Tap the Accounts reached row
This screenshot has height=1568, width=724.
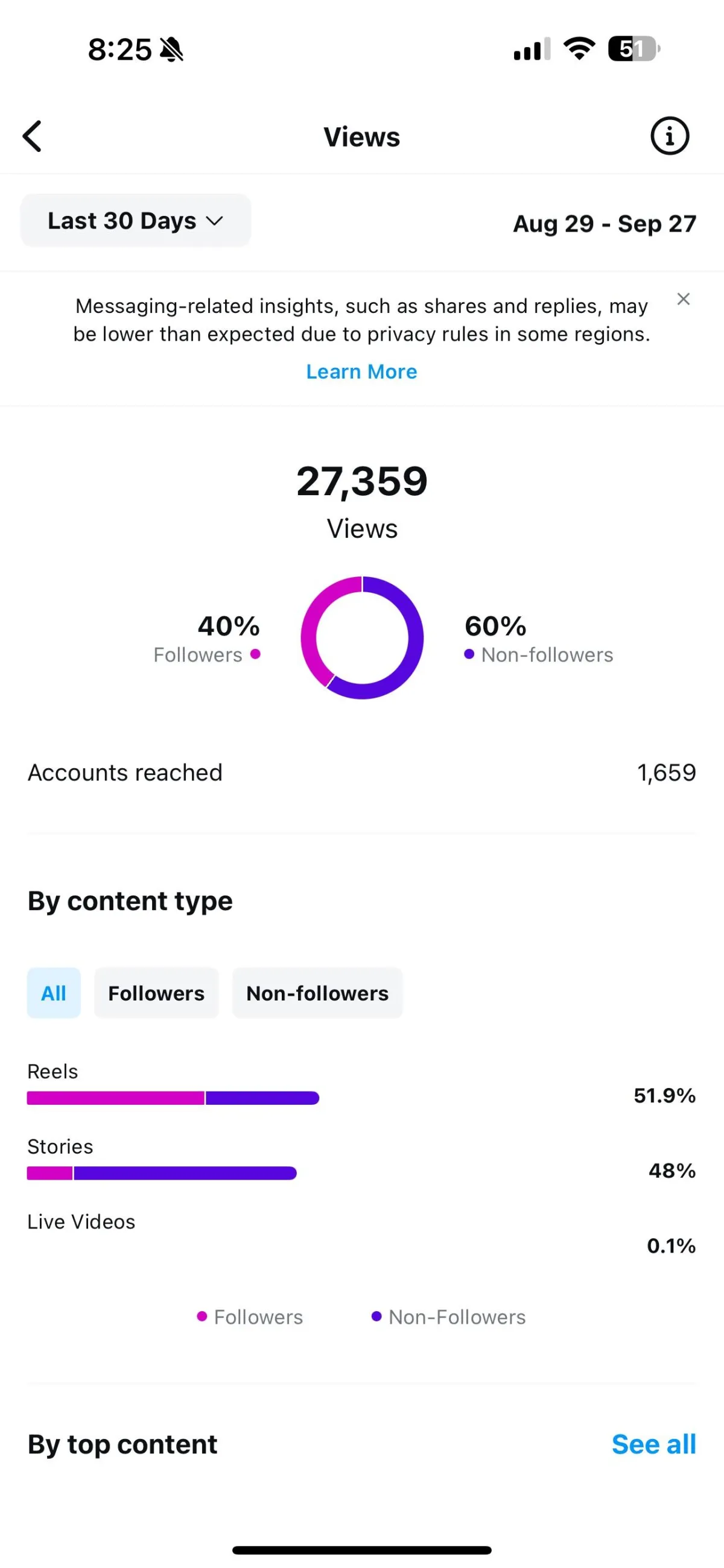(361, 773)
